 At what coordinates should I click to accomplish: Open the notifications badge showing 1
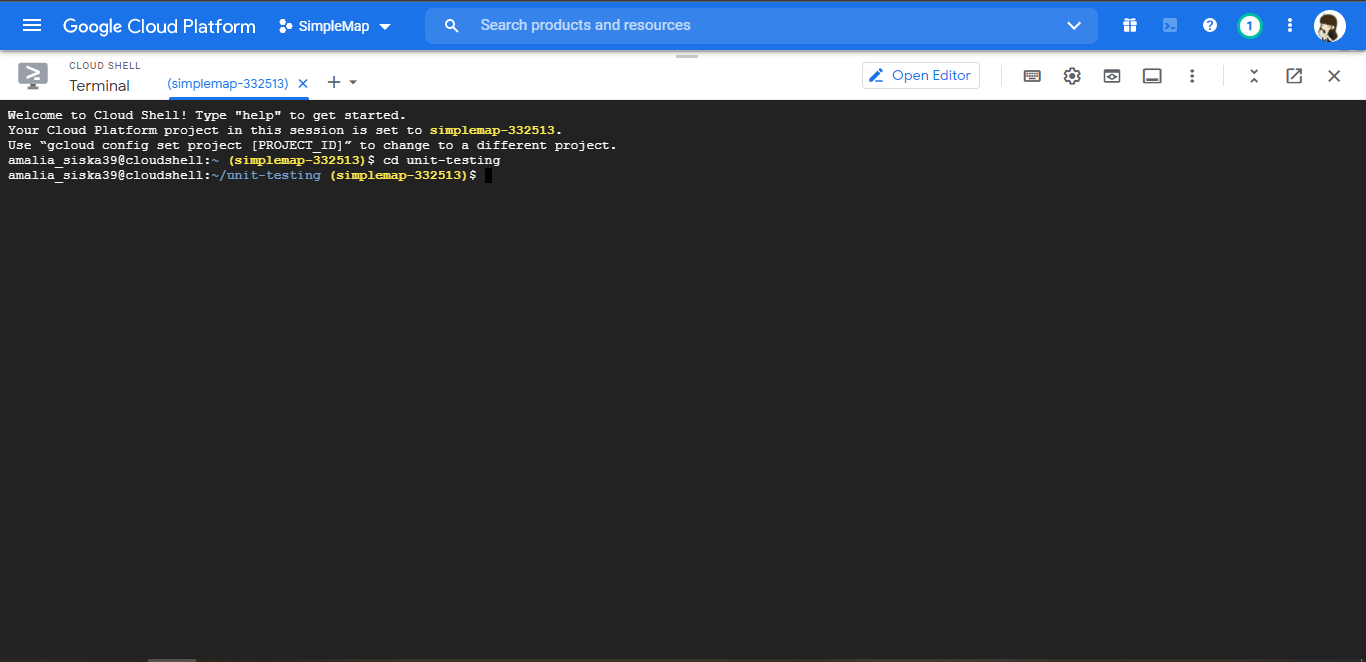(1249, 25)
